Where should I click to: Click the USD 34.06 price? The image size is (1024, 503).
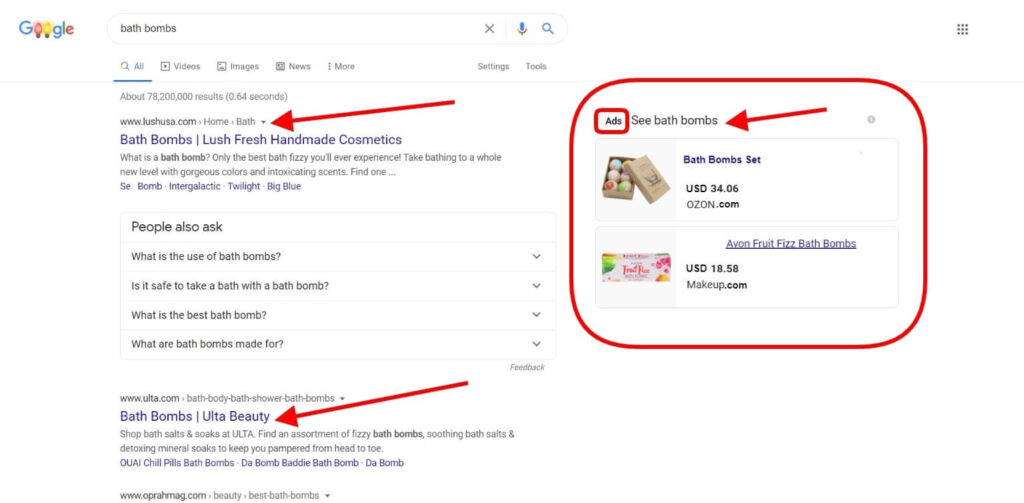tap(712, 189)
